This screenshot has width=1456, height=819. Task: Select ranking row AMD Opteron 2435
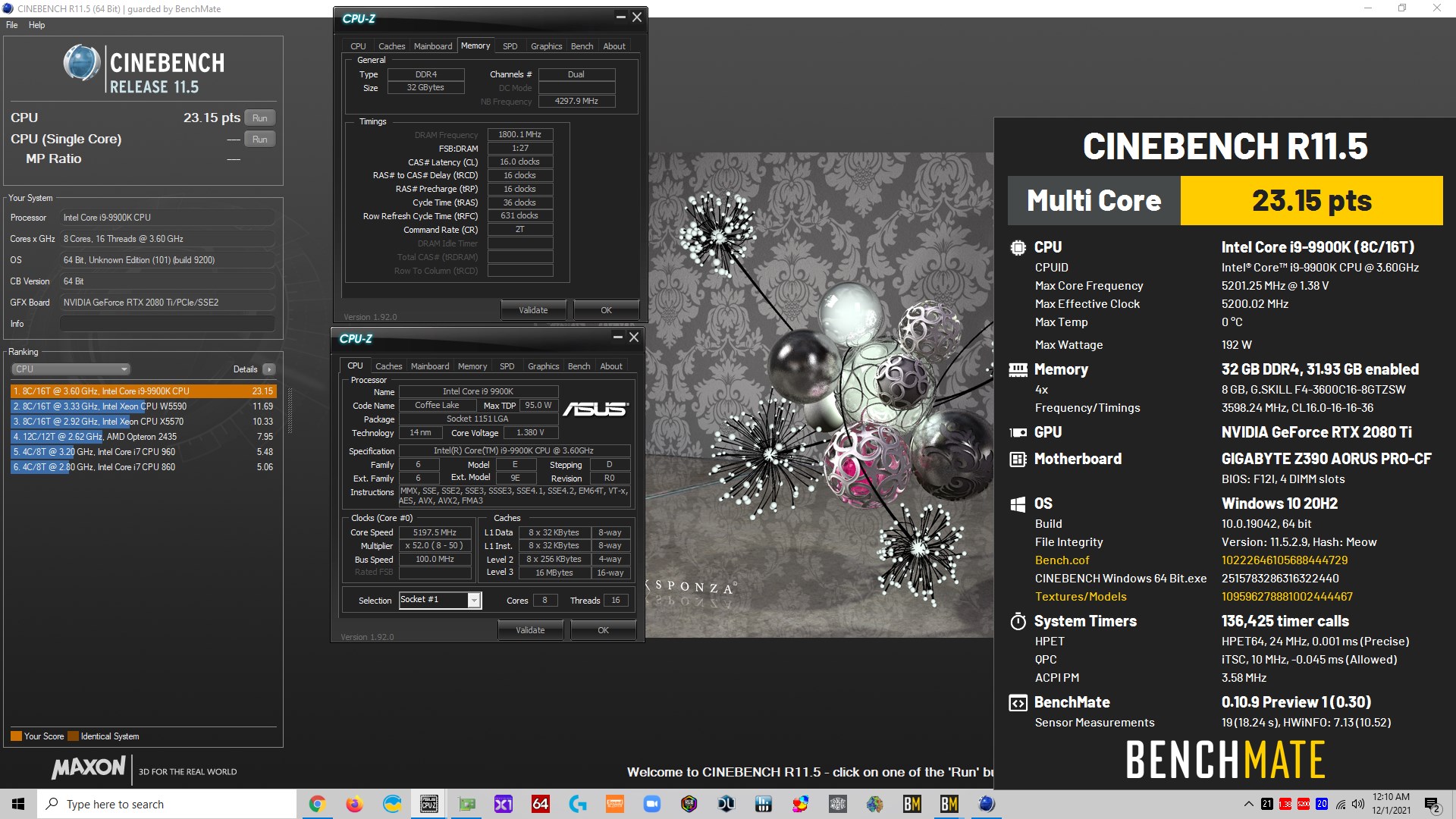pyautogui.click(x=143, y=437)
